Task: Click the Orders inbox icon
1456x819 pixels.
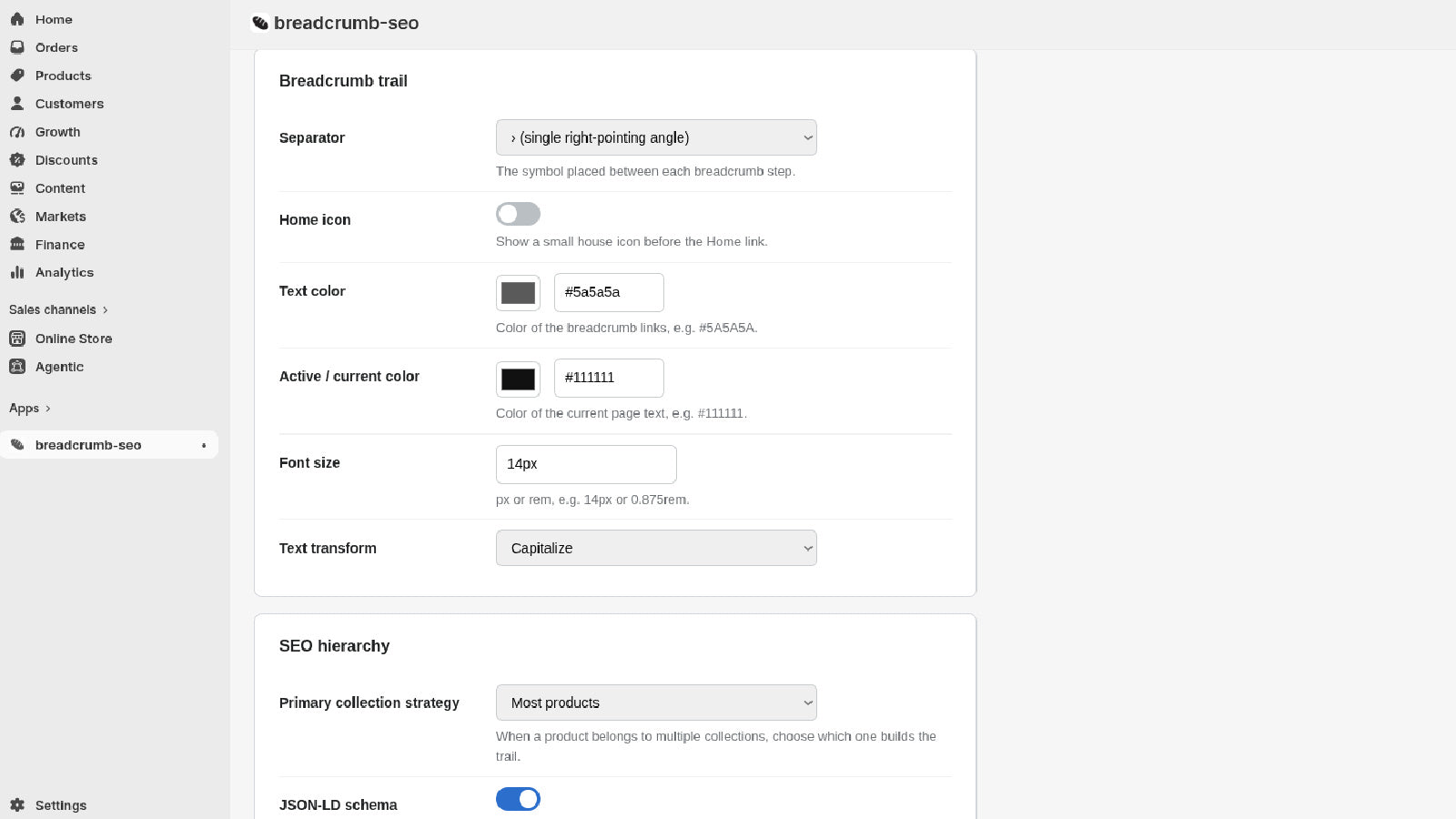Action: point(17,47)
